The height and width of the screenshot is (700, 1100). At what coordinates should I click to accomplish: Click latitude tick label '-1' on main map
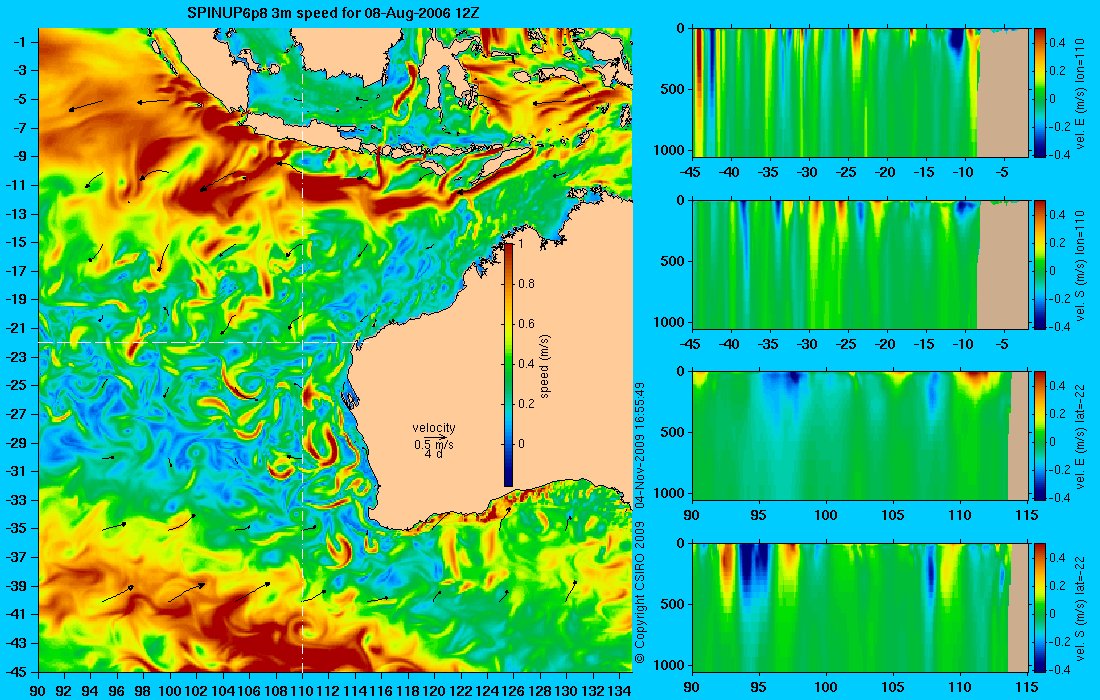click(18, 41)
